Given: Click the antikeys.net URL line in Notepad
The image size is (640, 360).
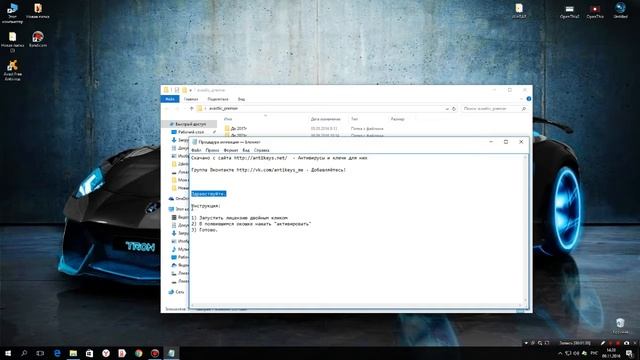Looking at the screenshot, I should tap(279, 158).
